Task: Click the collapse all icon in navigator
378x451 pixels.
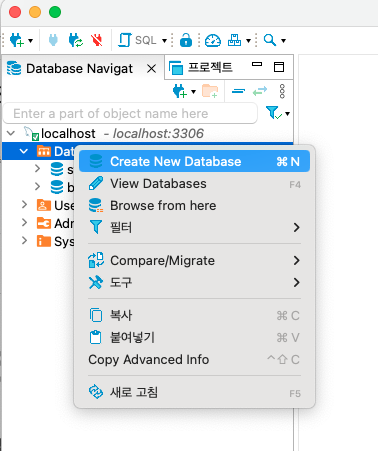Action: (x=238, y=91)
